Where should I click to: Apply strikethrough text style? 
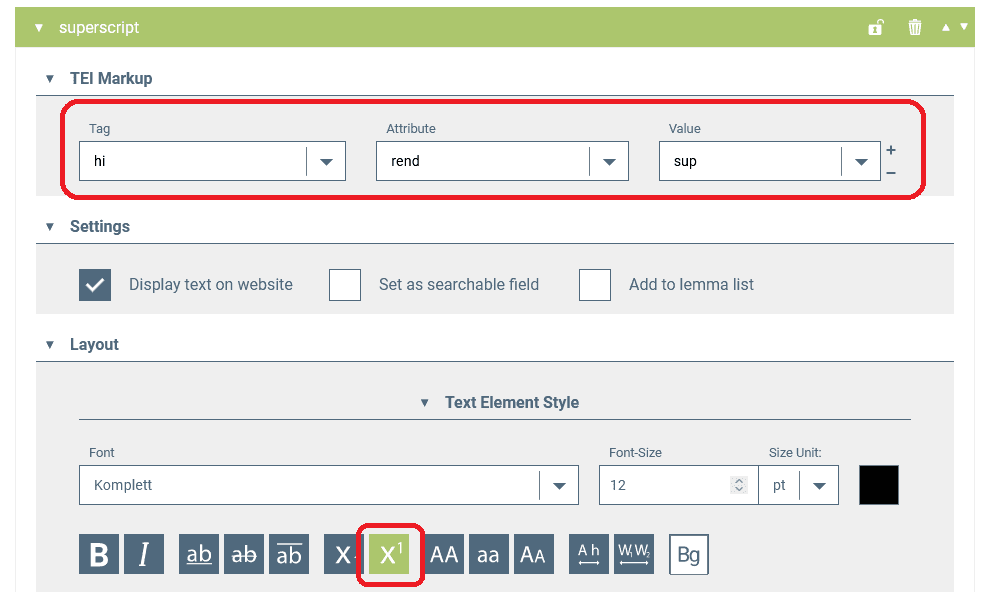(244, 554)
